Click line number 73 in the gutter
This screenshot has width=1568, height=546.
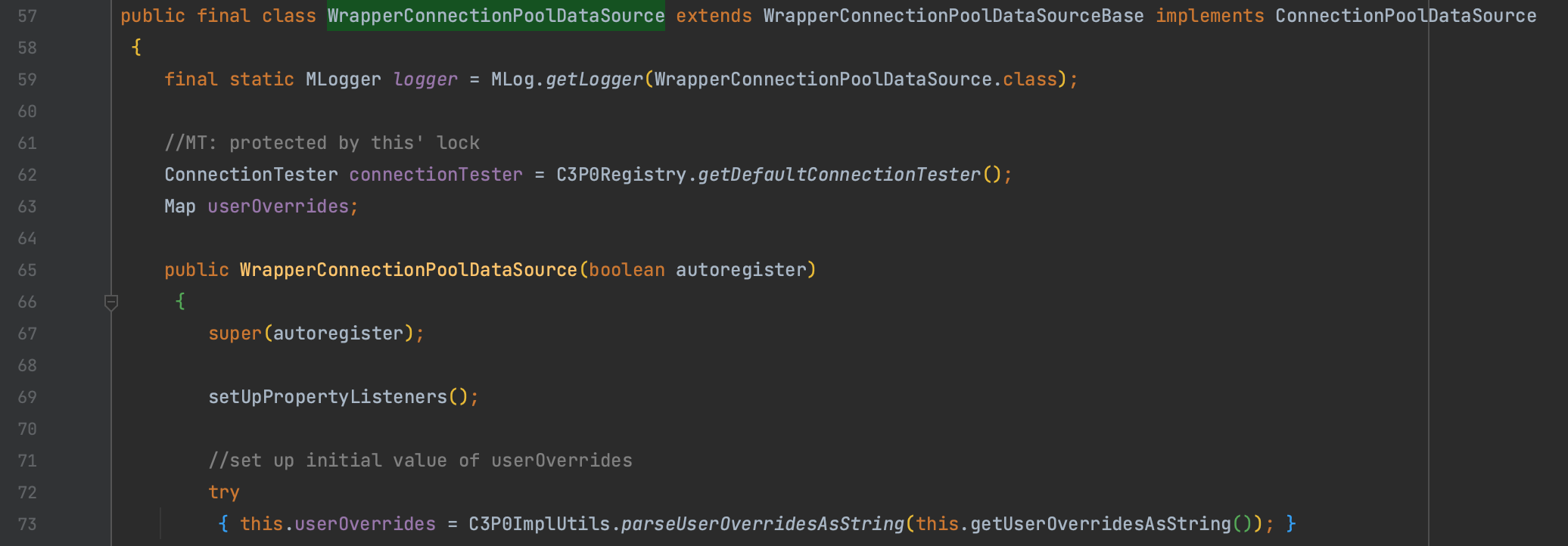point(27,524)
